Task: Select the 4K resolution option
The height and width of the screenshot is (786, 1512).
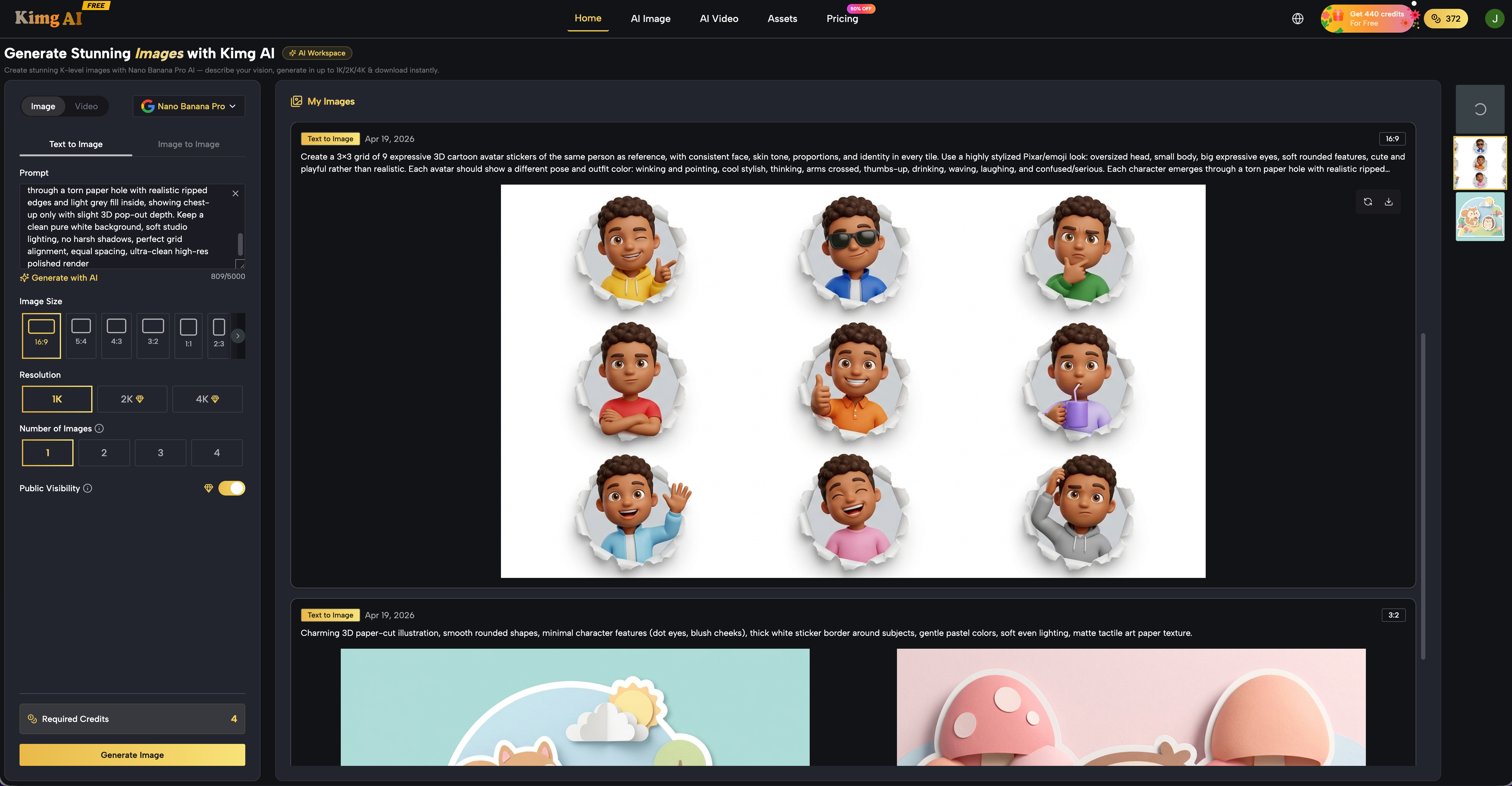Action: point(207,398)
